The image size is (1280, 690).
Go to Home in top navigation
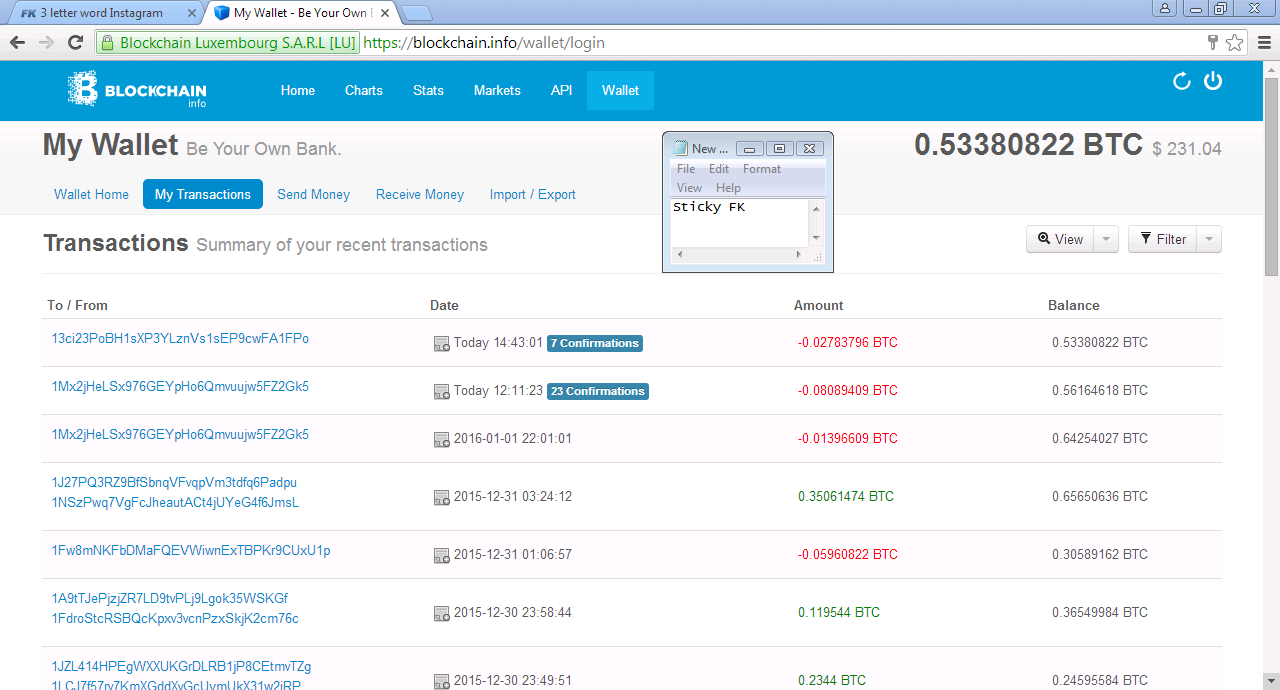coord(298,90)
